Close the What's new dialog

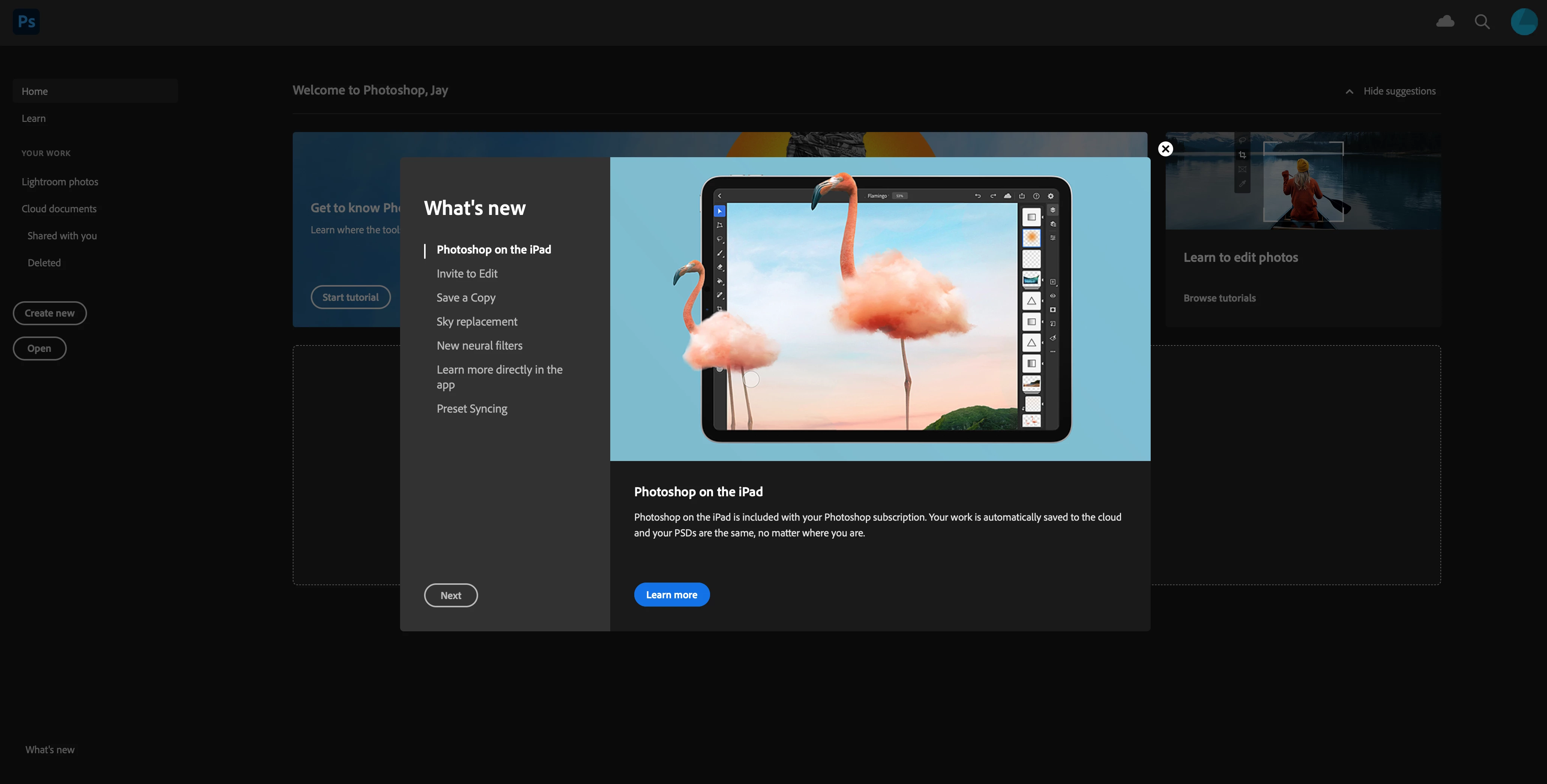tap(1165, 149)
